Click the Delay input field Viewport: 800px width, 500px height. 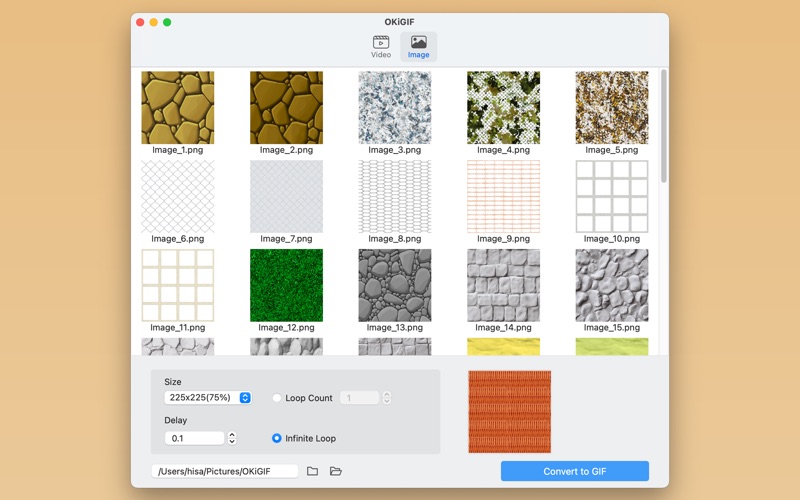[x=194, y=438]
